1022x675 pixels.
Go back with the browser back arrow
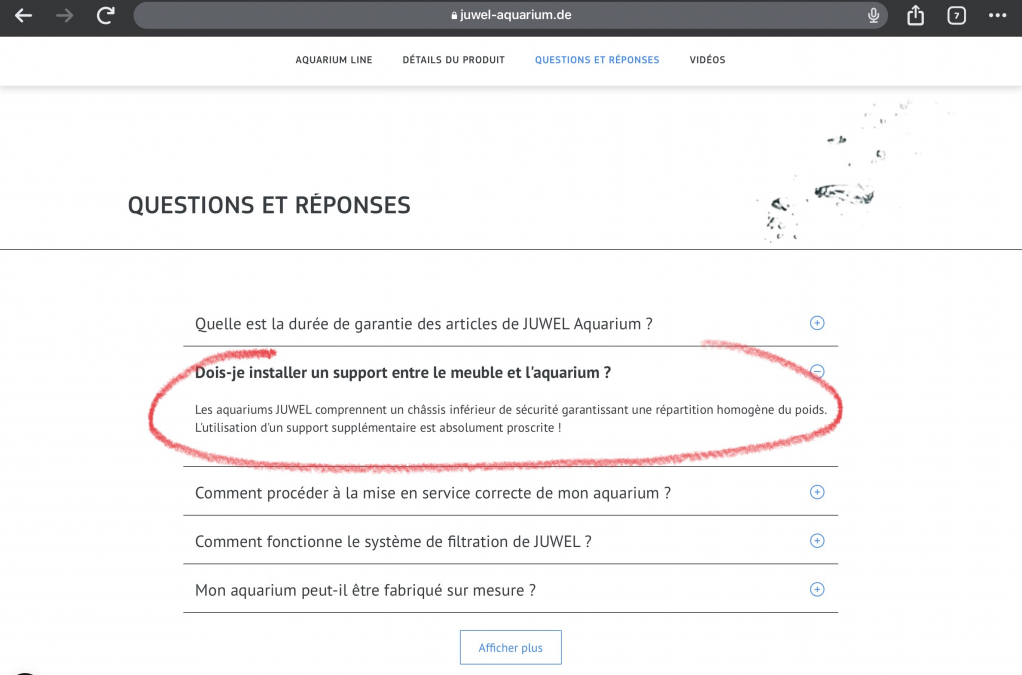pos(23,16)
